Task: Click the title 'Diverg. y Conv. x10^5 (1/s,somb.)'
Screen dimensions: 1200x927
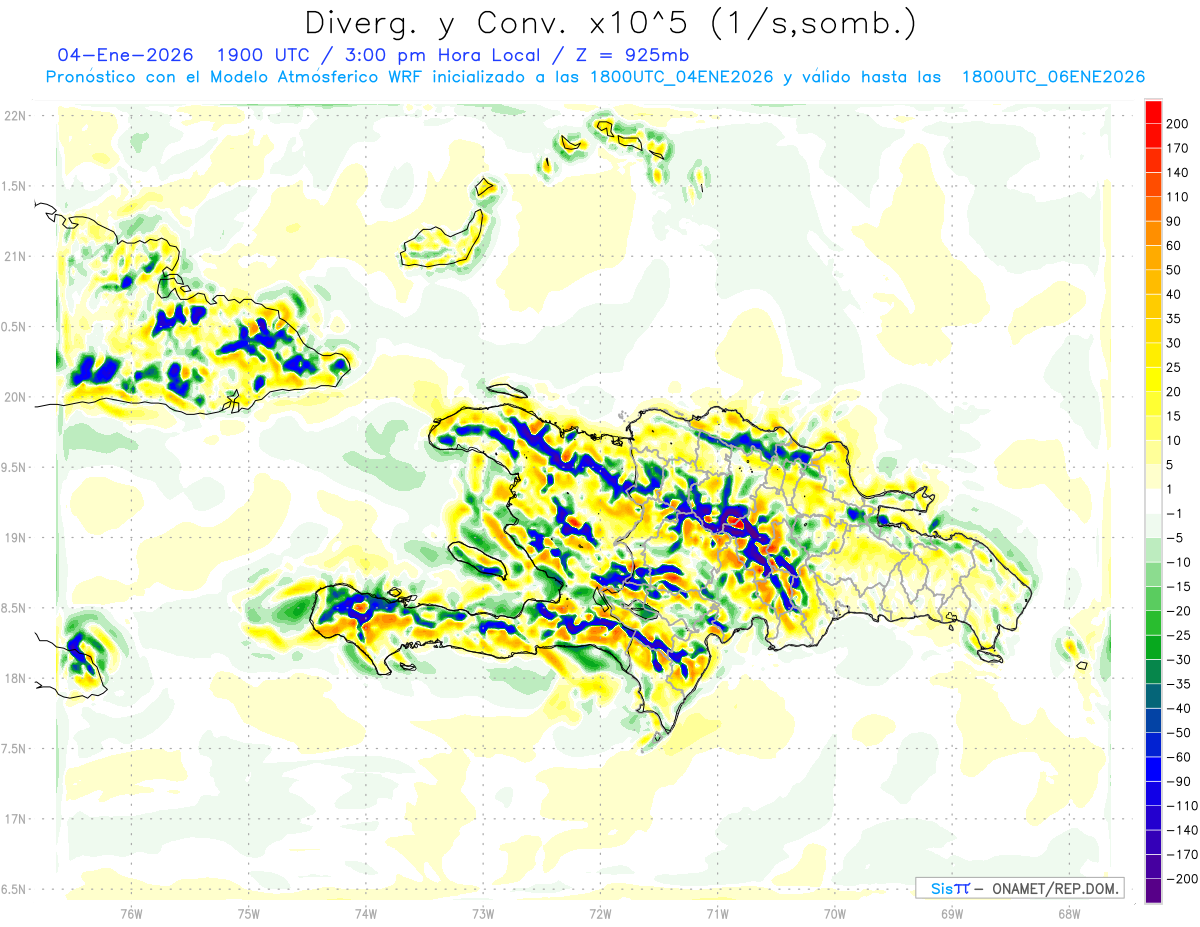Action: click(x=610, y=23)
